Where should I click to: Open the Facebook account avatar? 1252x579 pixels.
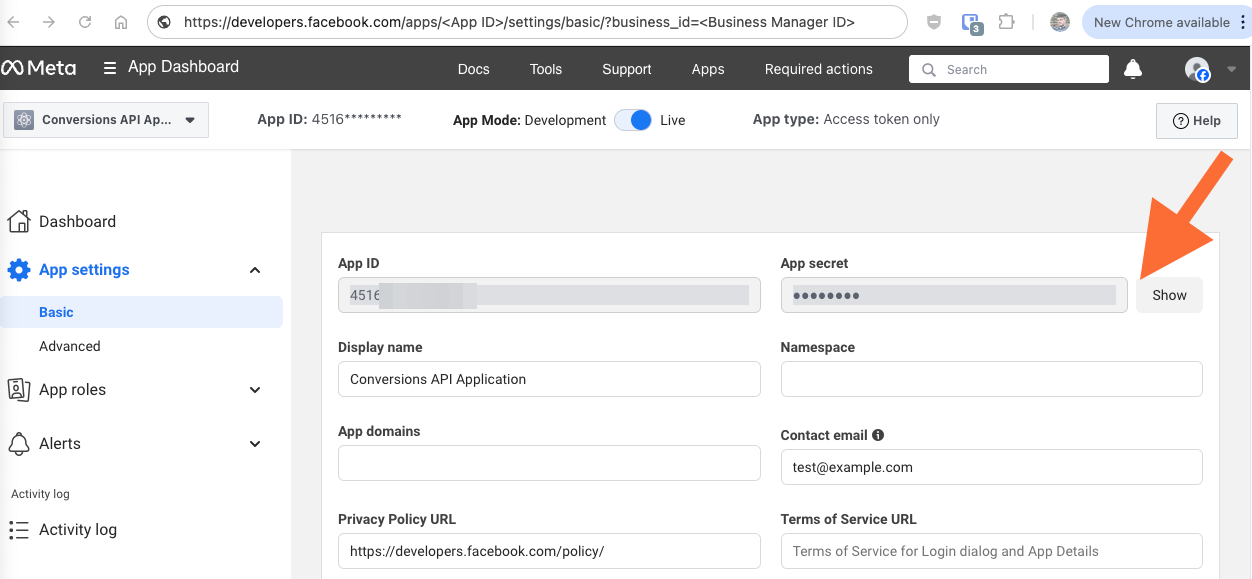coord(1197,69)
